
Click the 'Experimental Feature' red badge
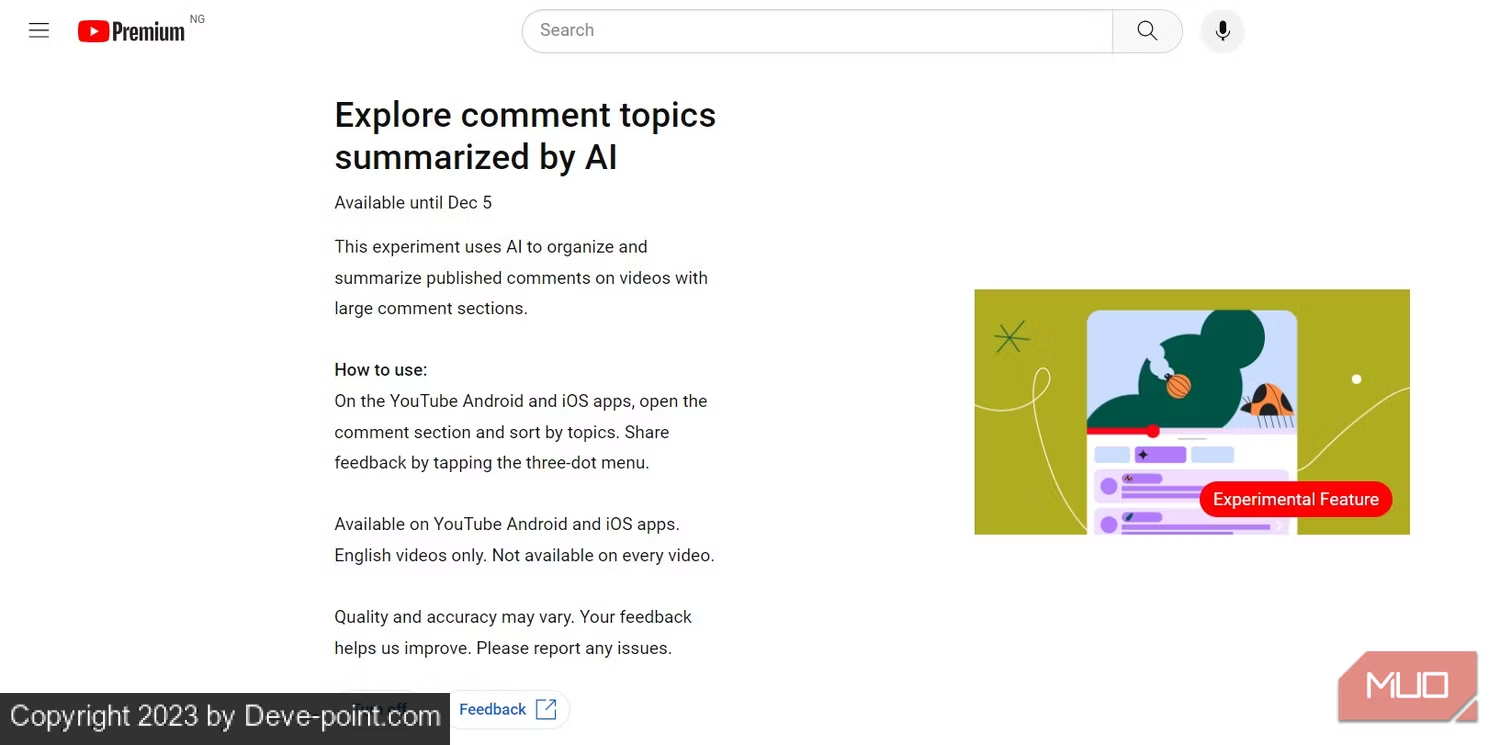1295,499
